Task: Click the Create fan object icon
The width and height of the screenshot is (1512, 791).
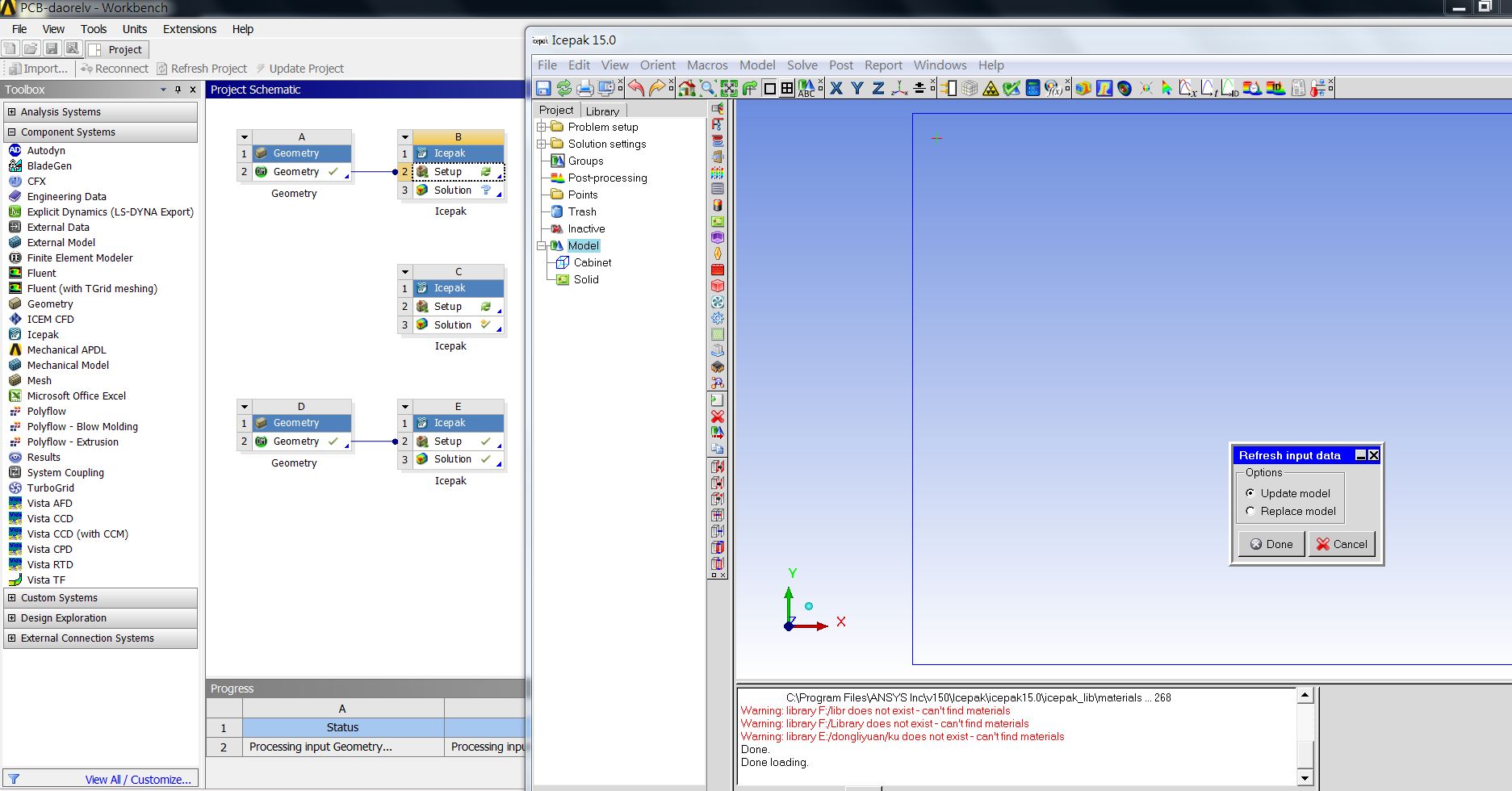Action: tap(717, 302)
